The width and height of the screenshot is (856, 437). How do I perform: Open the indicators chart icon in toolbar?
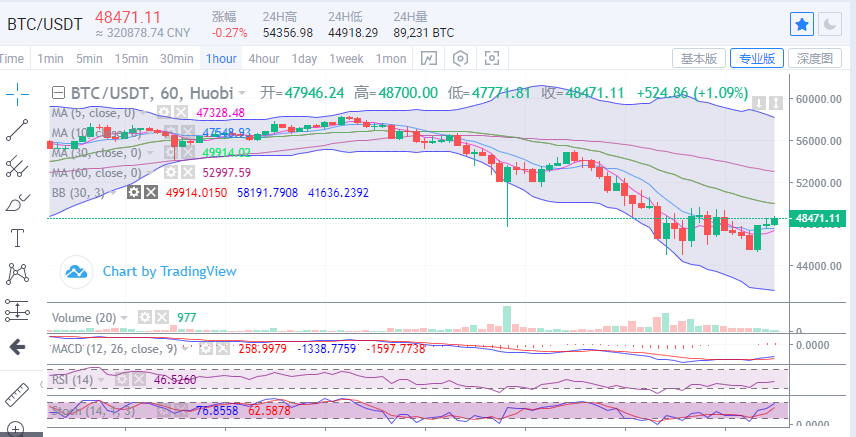click(x=429, y=58)
